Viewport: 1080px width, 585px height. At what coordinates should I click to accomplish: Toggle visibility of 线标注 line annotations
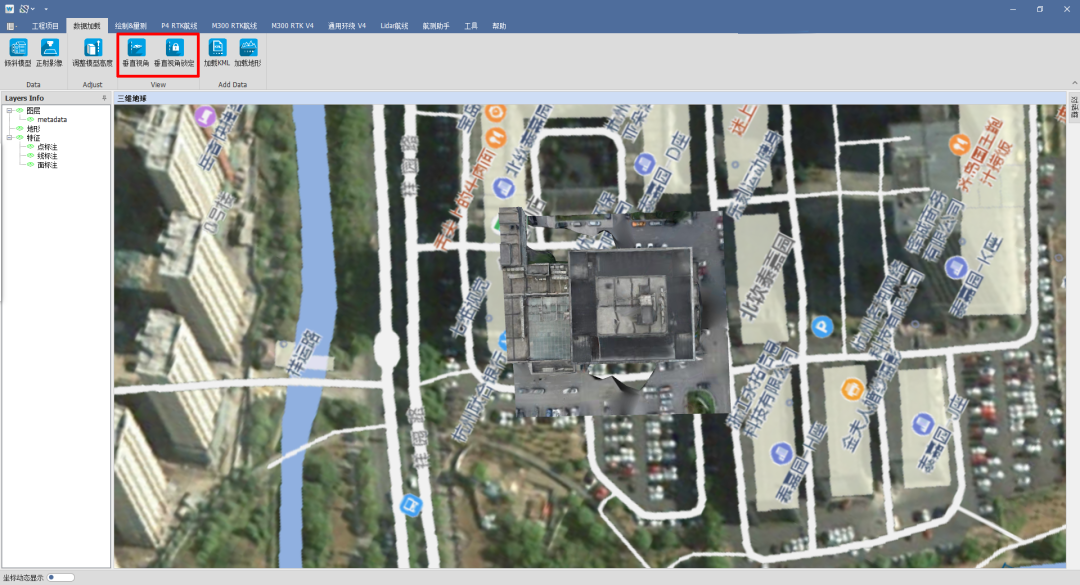(x=30, y=156)
